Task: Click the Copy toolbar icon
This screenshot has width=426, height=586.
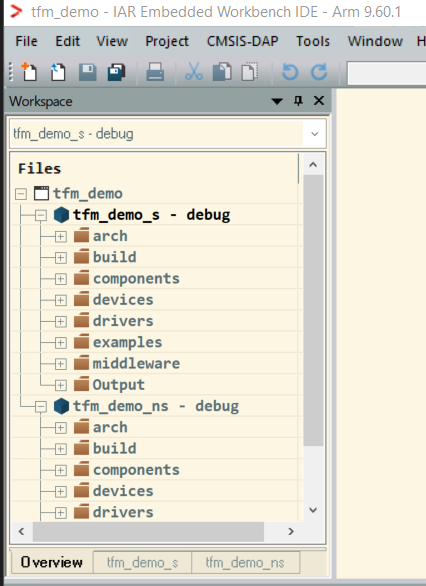Action: (222, 72)
